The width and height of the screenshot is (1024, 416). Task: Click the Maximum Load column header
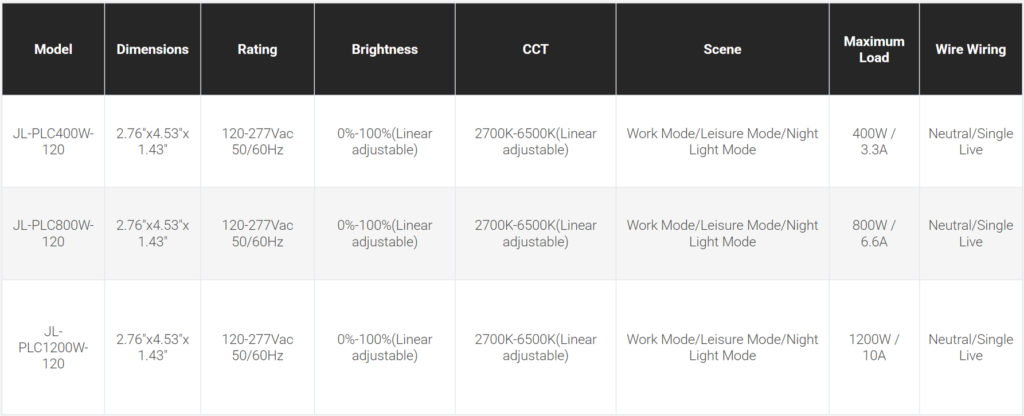point(873,49)
